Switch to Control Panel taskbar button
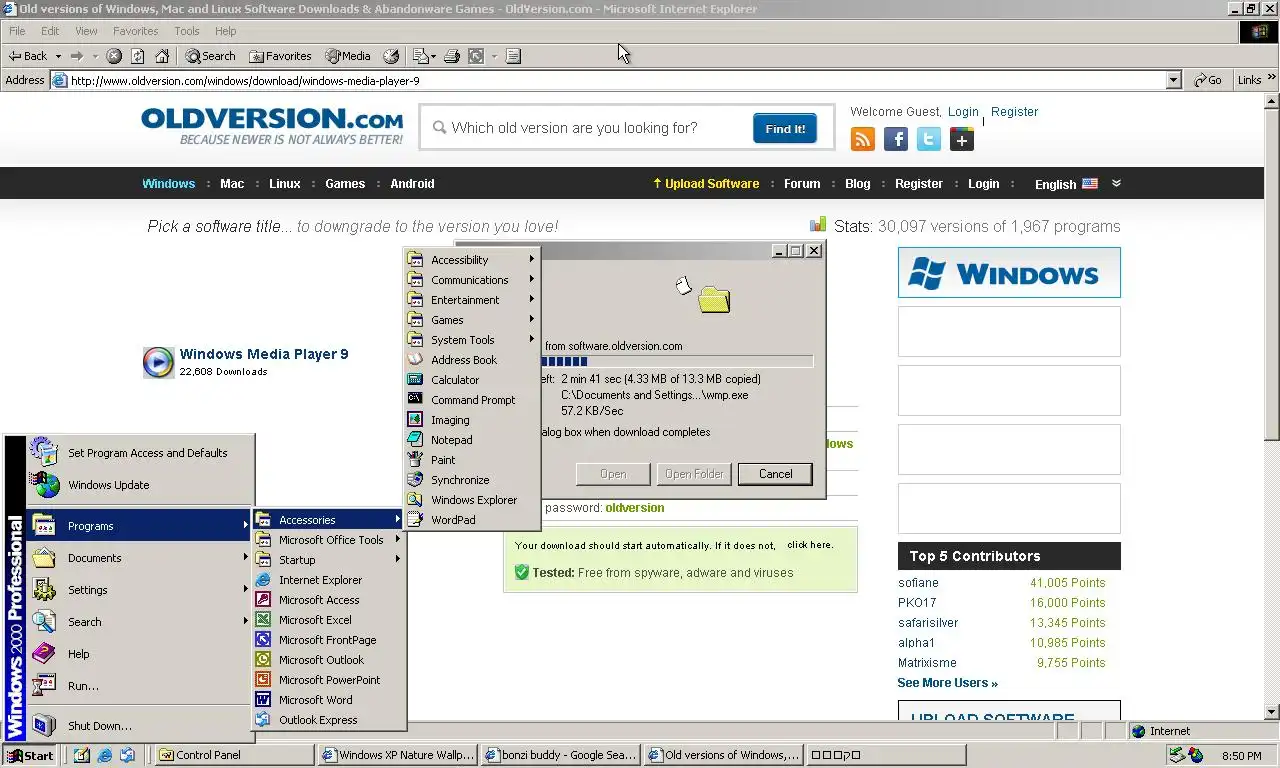Viewport: 1280px width, 768px height. [235, 755]
